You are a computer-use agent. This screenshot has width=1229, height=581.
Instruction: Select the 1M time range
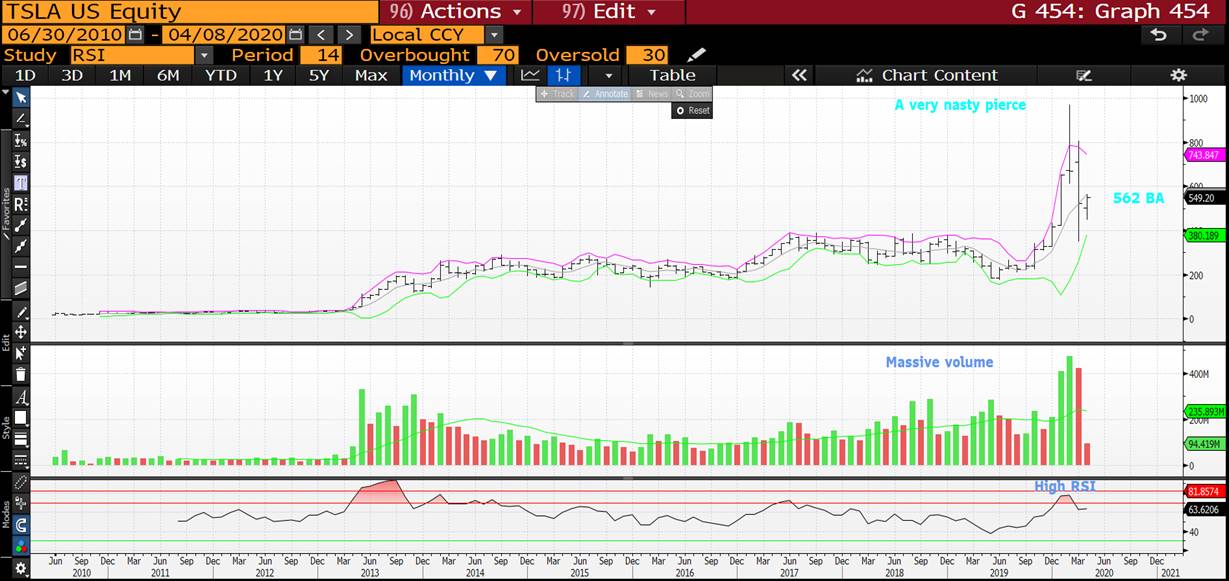tap(120, 75)
